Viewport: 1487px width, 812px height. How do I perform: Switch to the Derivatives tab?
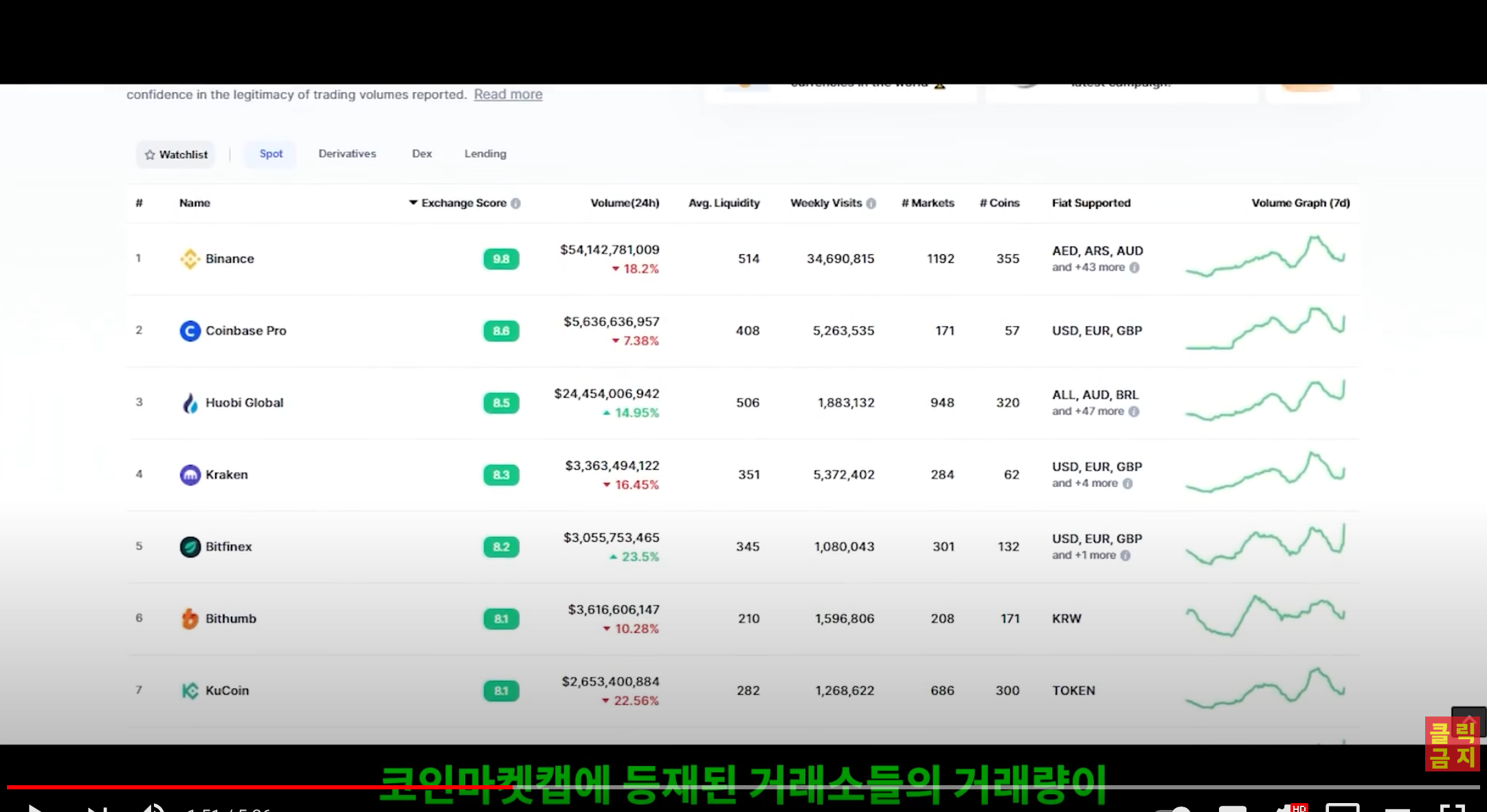[347, 154]
